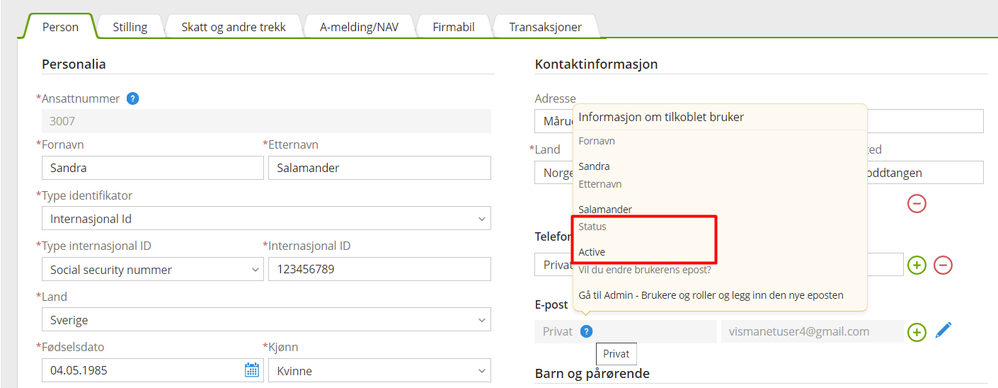The image size is (998, 388).
Task: Remove the address with the red minus icon
Action: coord(917,204)
